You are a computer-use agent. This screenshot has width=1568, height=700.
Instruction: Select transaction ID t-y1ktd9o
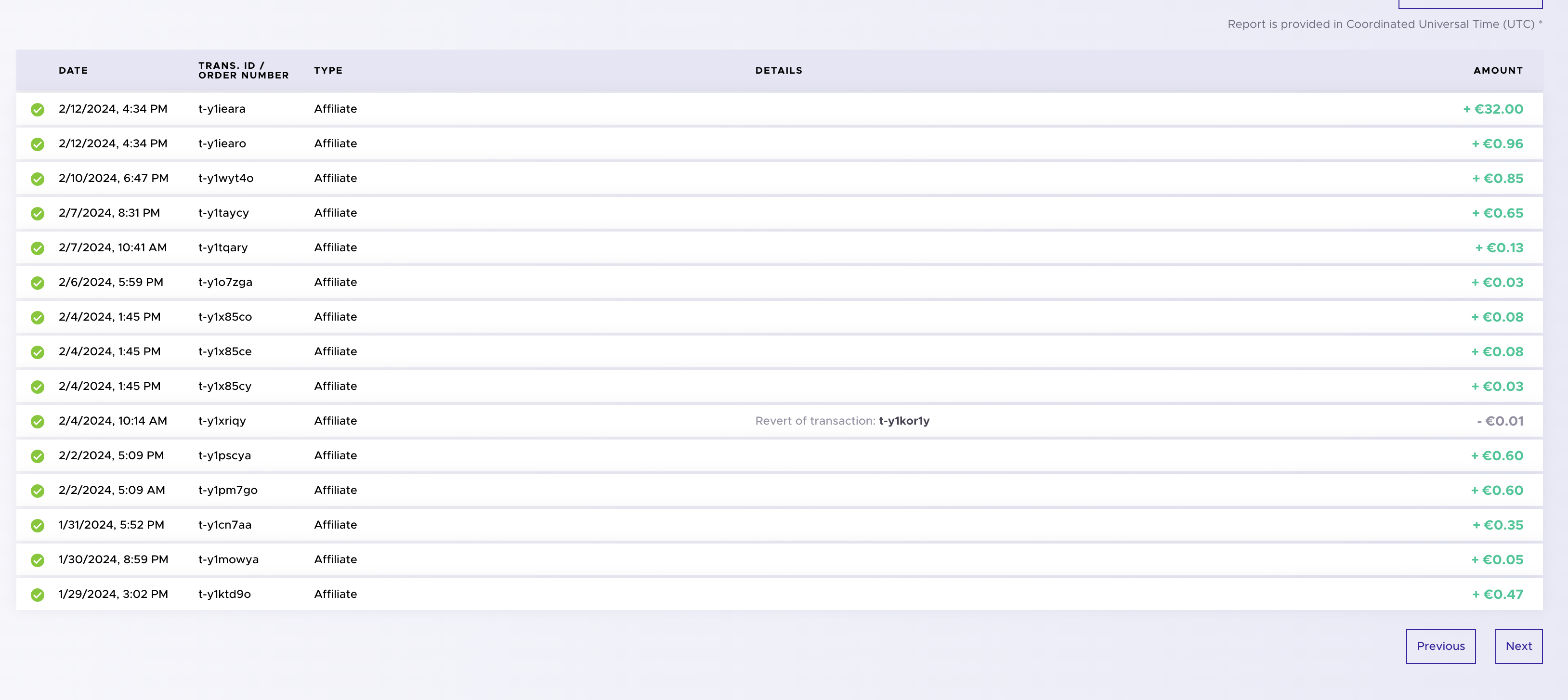(x=224, y=595)
